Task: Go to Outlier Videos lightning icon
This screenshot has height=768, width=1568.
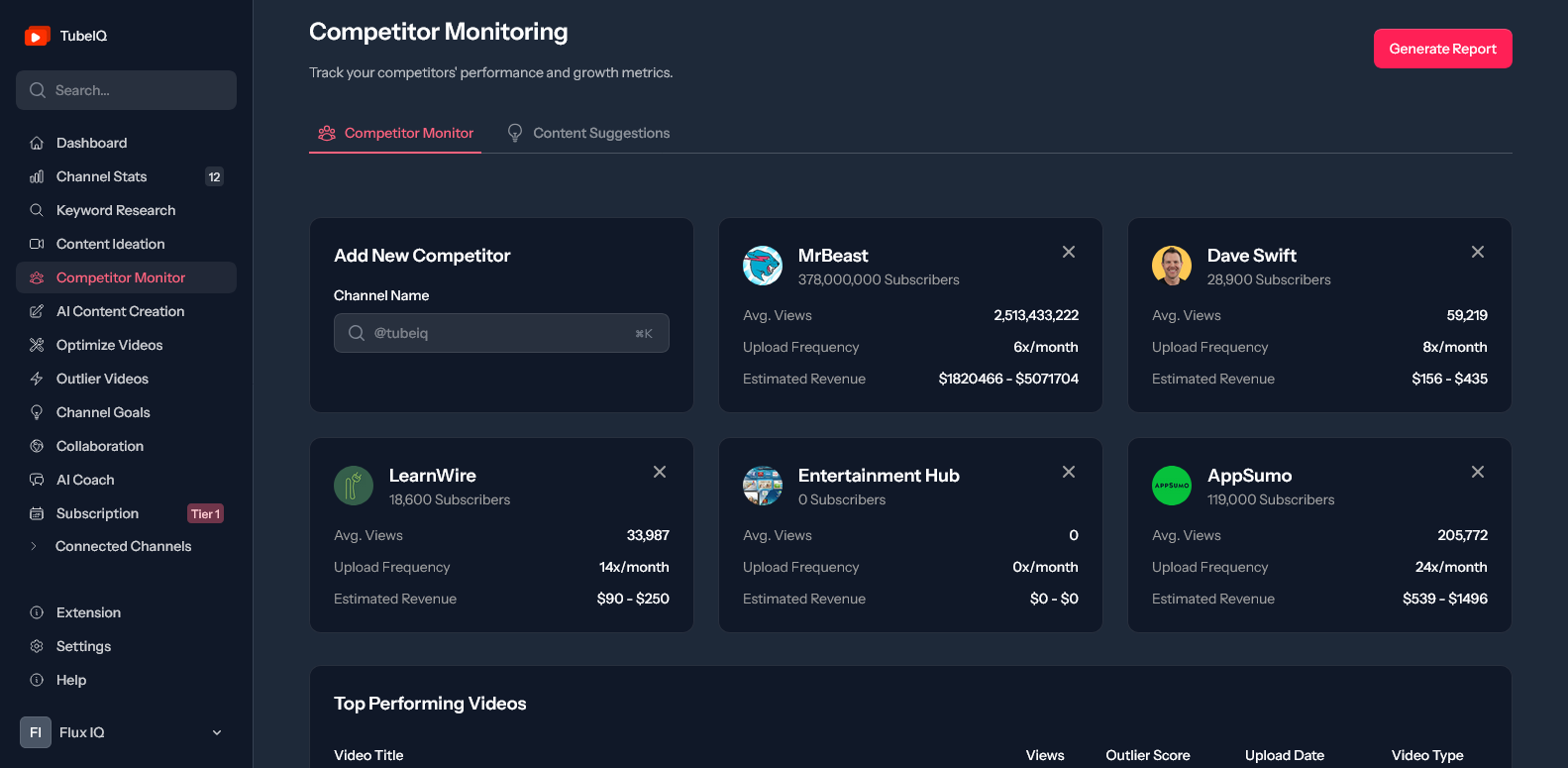Action: [37, 379]
